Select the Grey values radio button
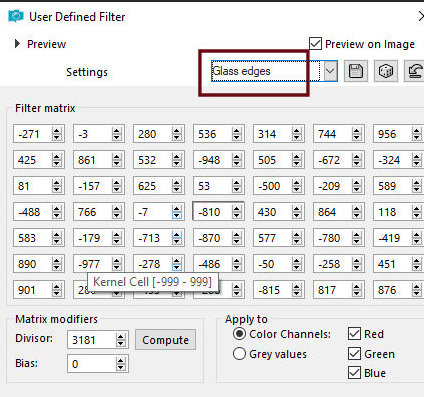This screenshot has height=397, width=424. (239, 354)
